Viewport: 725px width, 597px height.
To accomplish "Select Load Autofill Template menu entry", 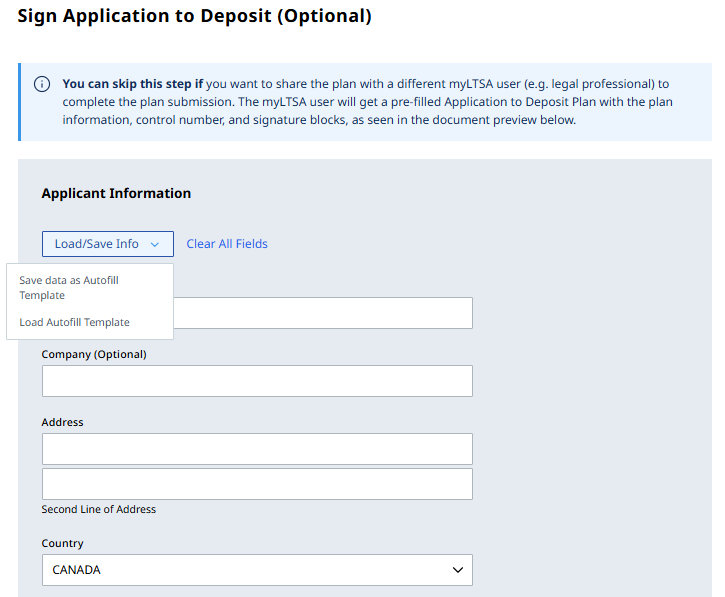I will coord(74,322).
